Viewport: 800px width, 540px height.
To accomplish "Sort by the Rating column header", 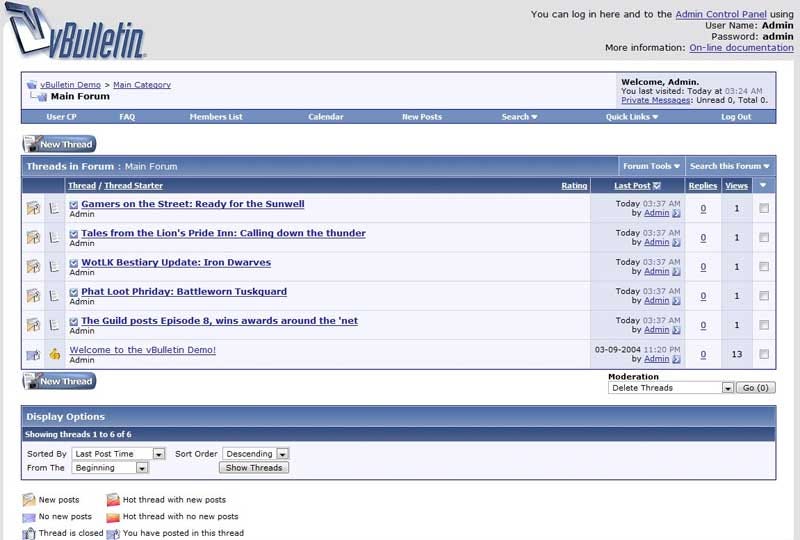I will coord(574,186).
